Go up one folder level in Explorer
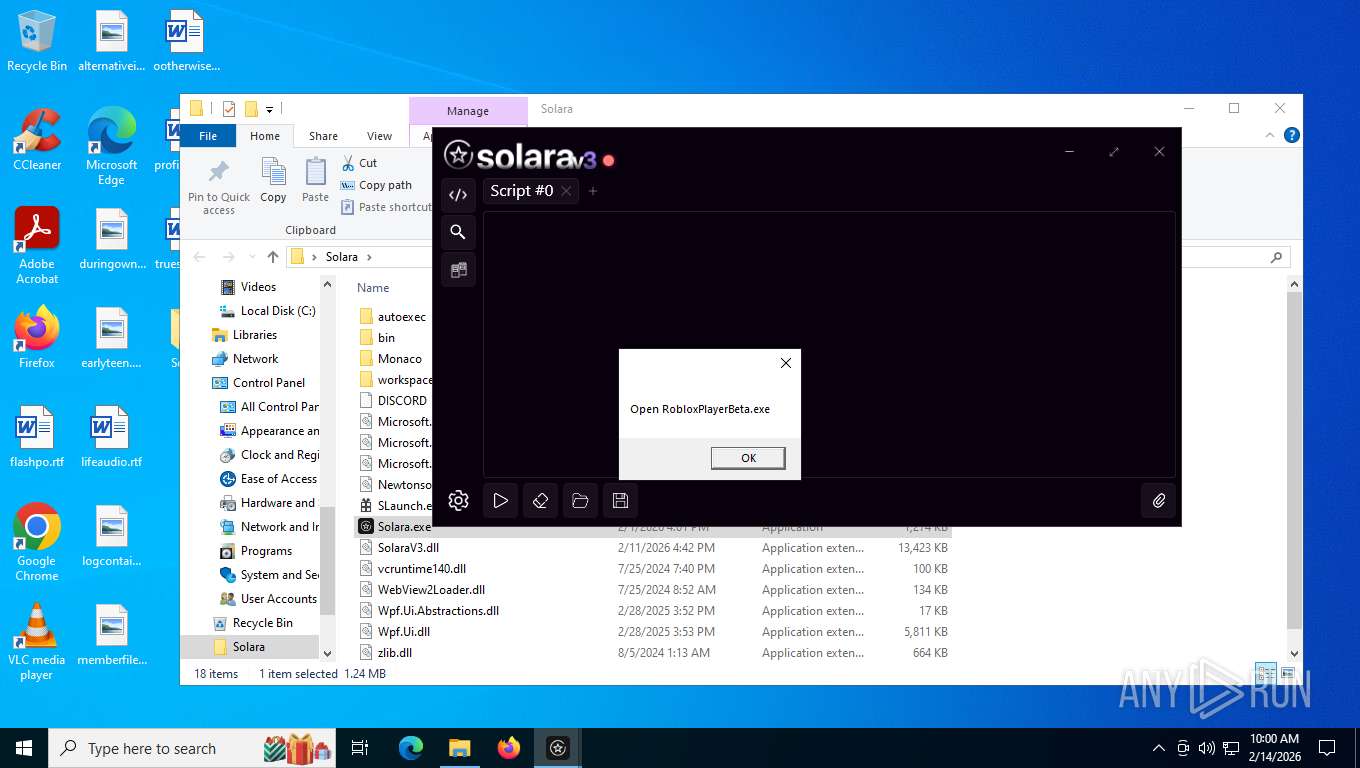The width and height of the screenshot is (1360, 768). click(273, 257)
